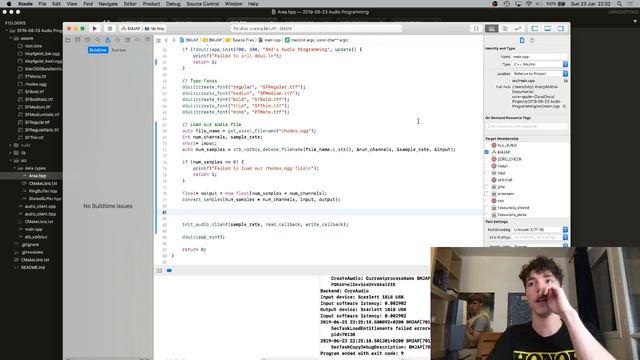640x360 pixels.
Task: Open the Breakpoint navigator icon
Action: [138, 40]
